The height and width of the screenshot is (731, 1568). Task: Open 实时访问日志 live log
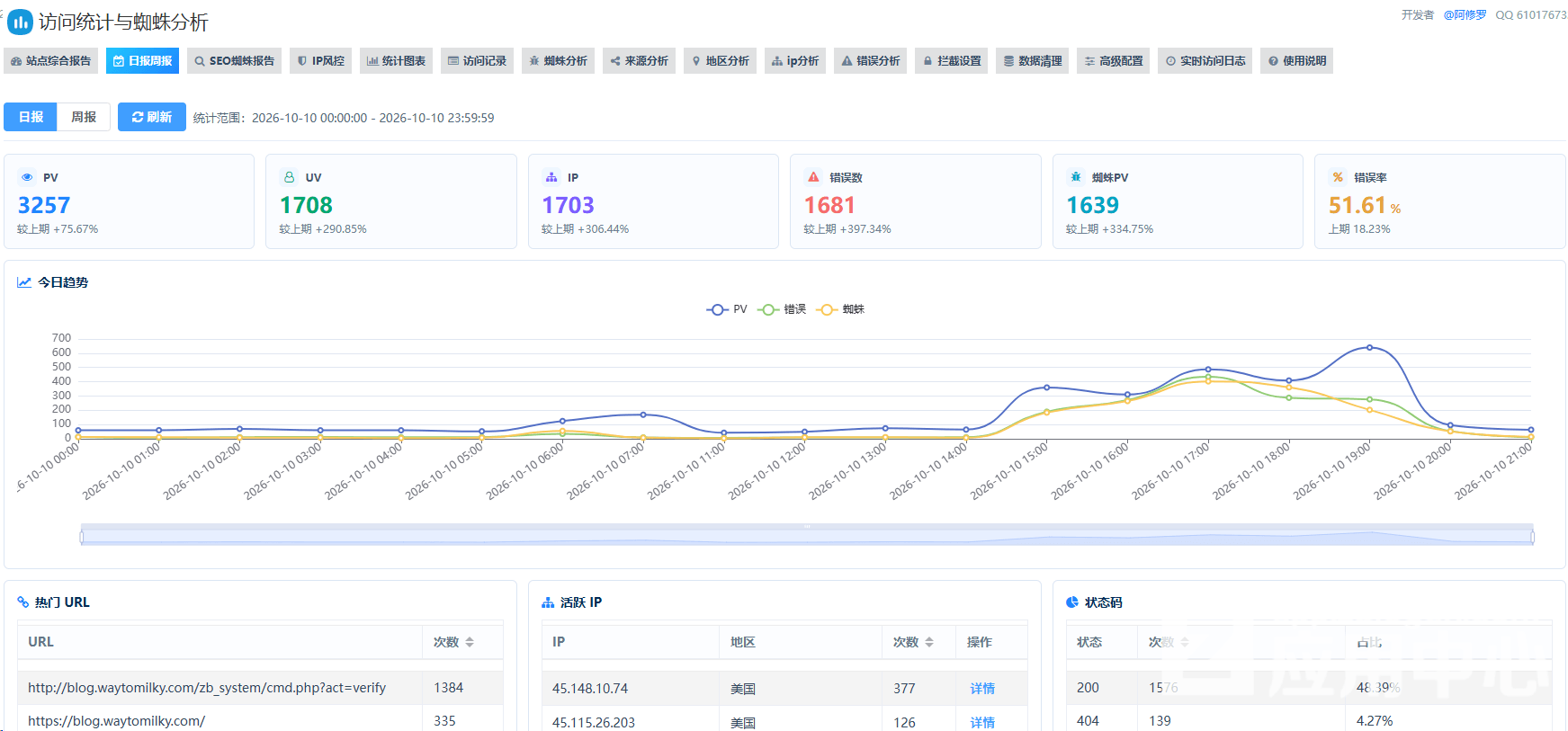[1205, 61]
